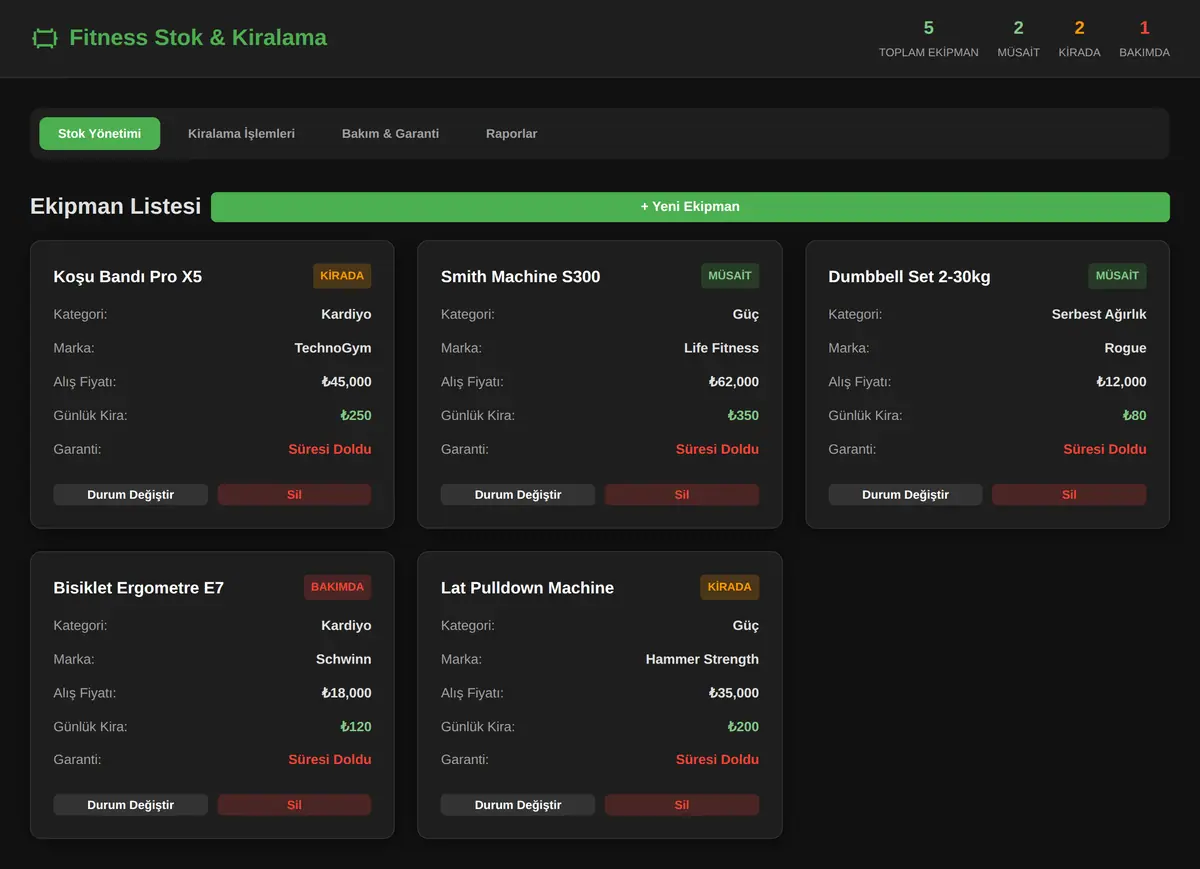Viewport: 1200px width, 869px height.
Task: Click the Dumbbell Set 2-30kg title
Action: click(x=909, y=277)
